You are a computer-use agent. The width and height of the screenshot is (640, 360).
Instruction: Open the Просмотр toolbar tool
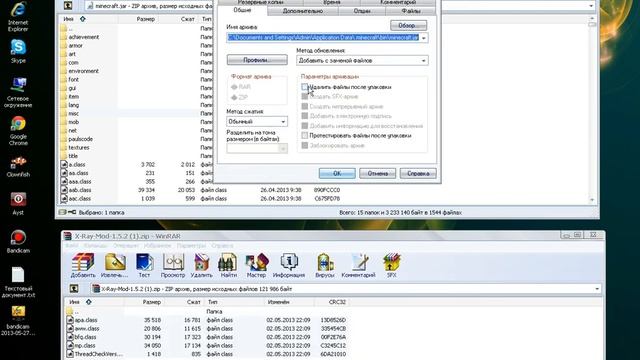click(x=173, y=265)
